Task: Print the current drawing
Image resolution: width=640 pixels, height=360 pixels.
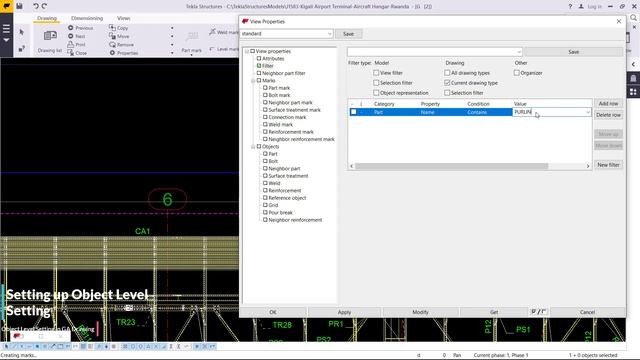Action: point(77,44)
